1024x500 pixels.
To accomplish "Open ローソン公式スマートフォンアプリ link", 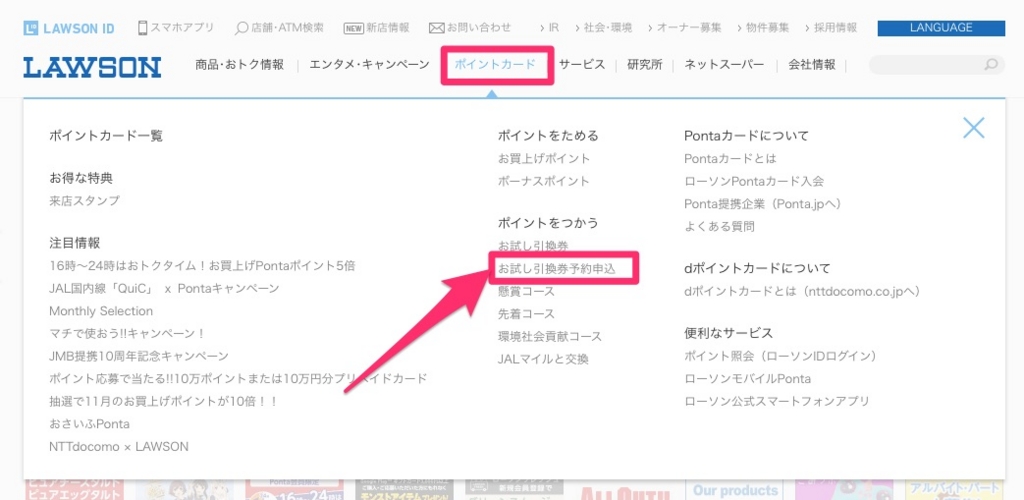I will click(x=777, y=401).
